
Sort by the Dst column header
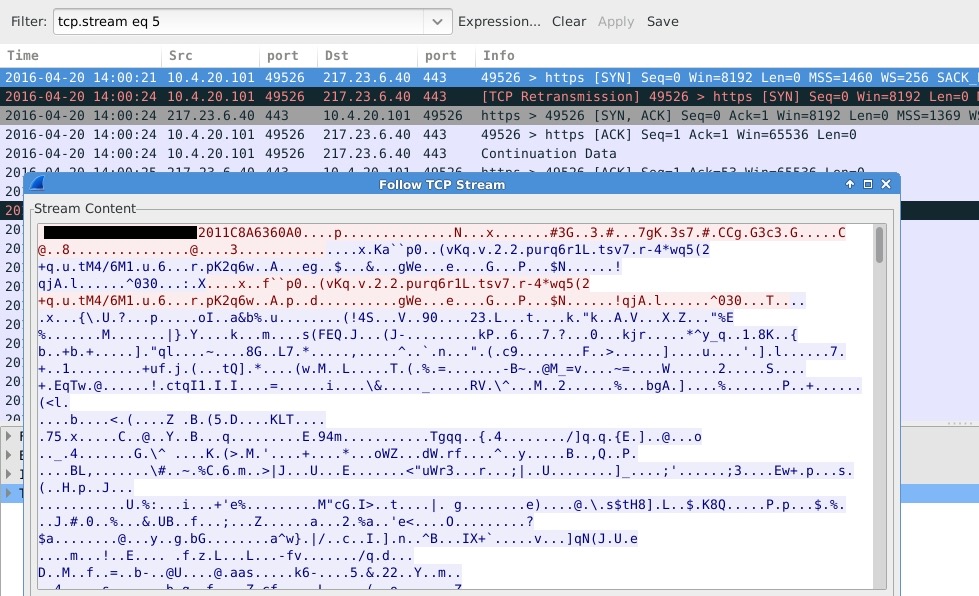335,56
